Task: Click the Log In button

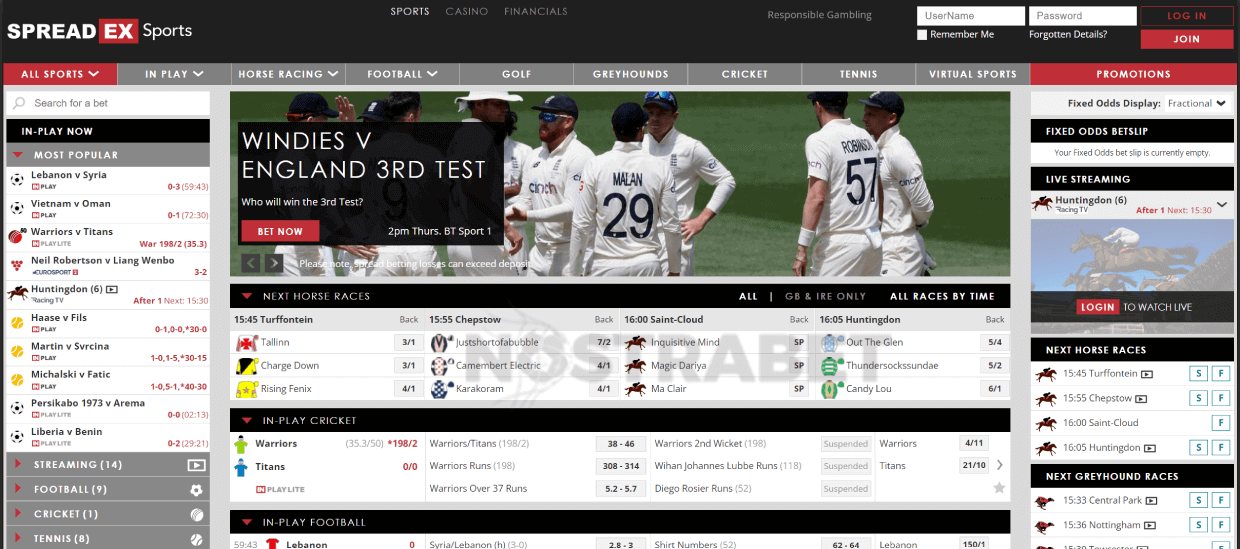Action: 1187,16
